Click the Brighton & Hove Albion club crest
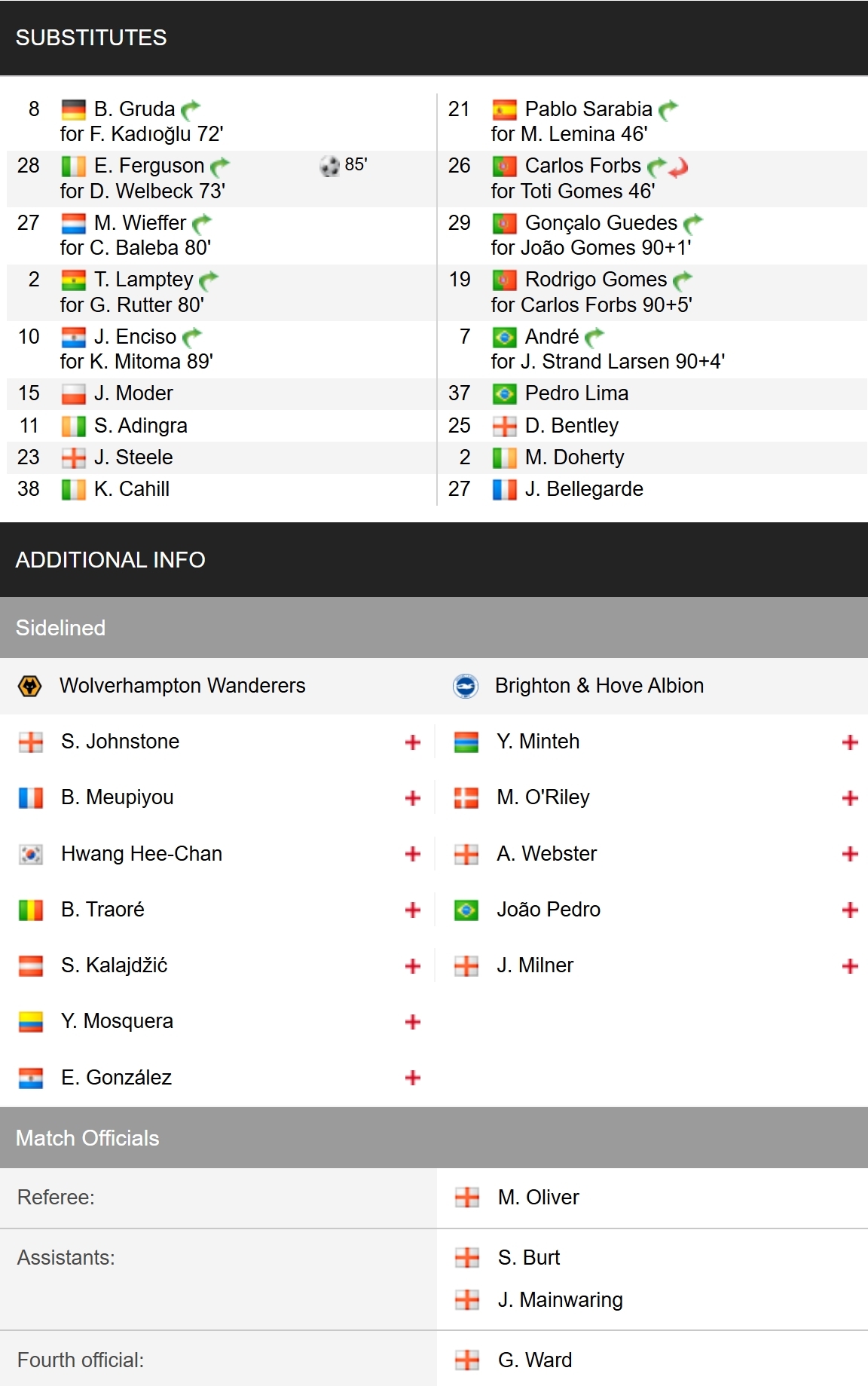 [466, 686]
